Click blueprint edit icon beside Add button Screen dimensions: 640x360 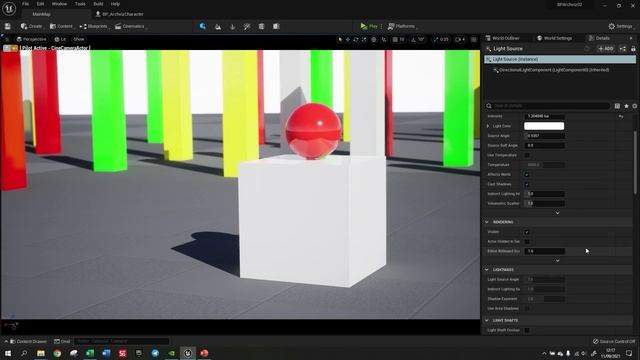[x=622, y=49]
